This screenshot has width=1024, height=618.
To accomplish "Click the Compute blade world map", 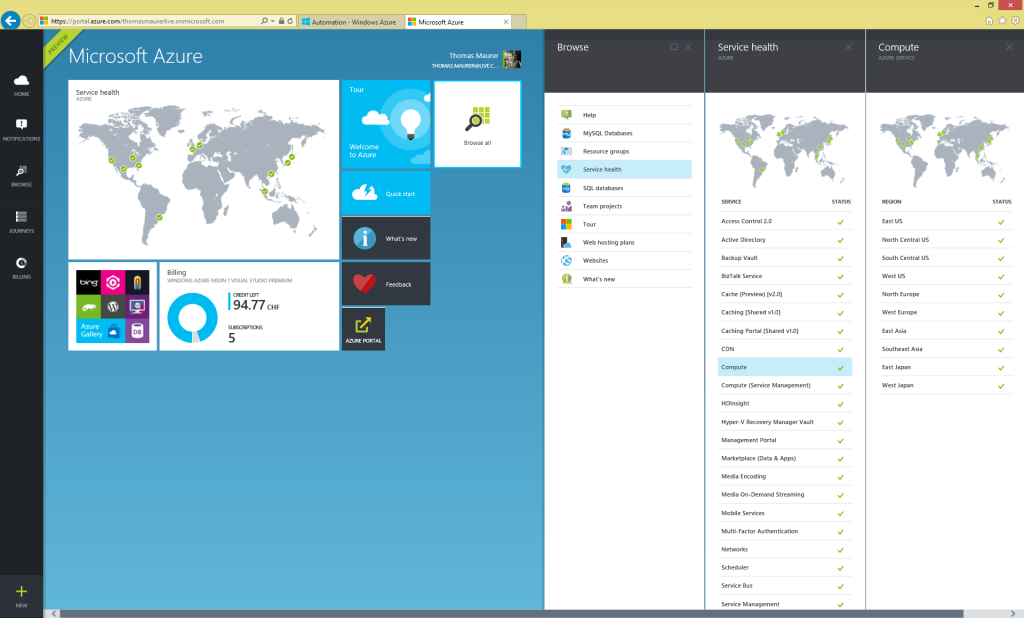I will 945,150.
